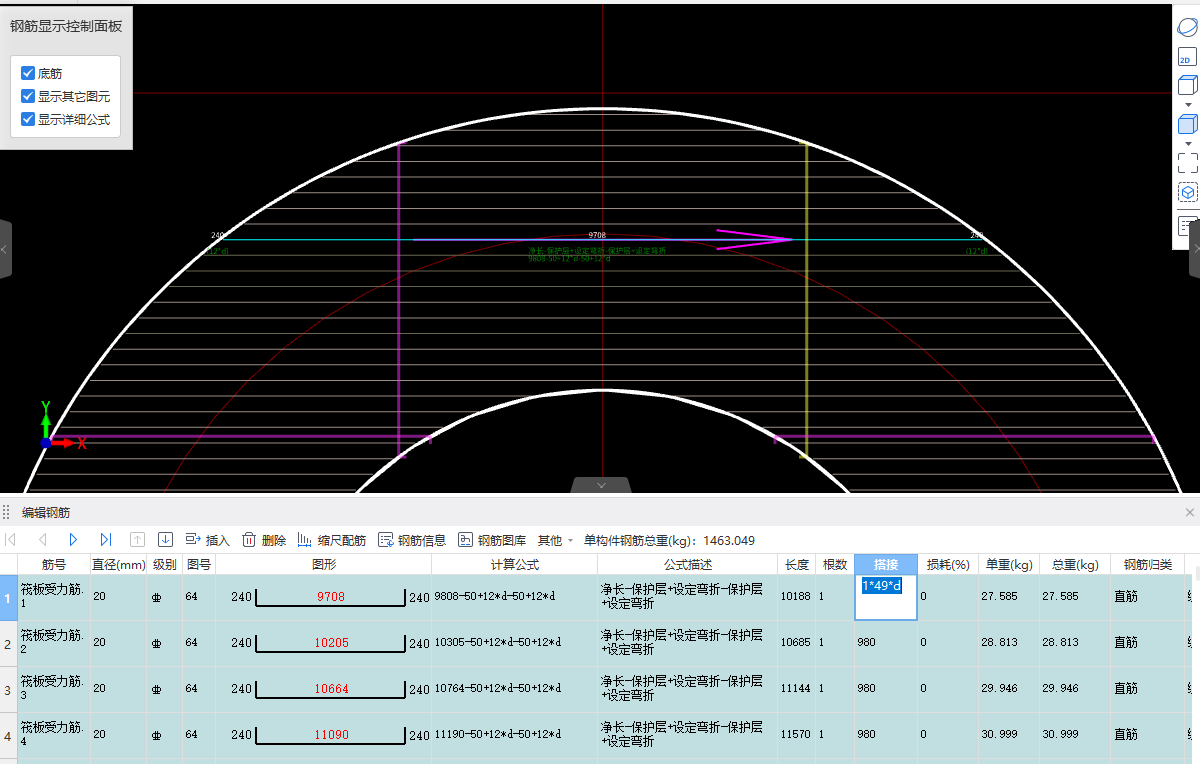Click the 长度 column header
The height and width of the screenshot is (764, 1200).
[797, 565]
